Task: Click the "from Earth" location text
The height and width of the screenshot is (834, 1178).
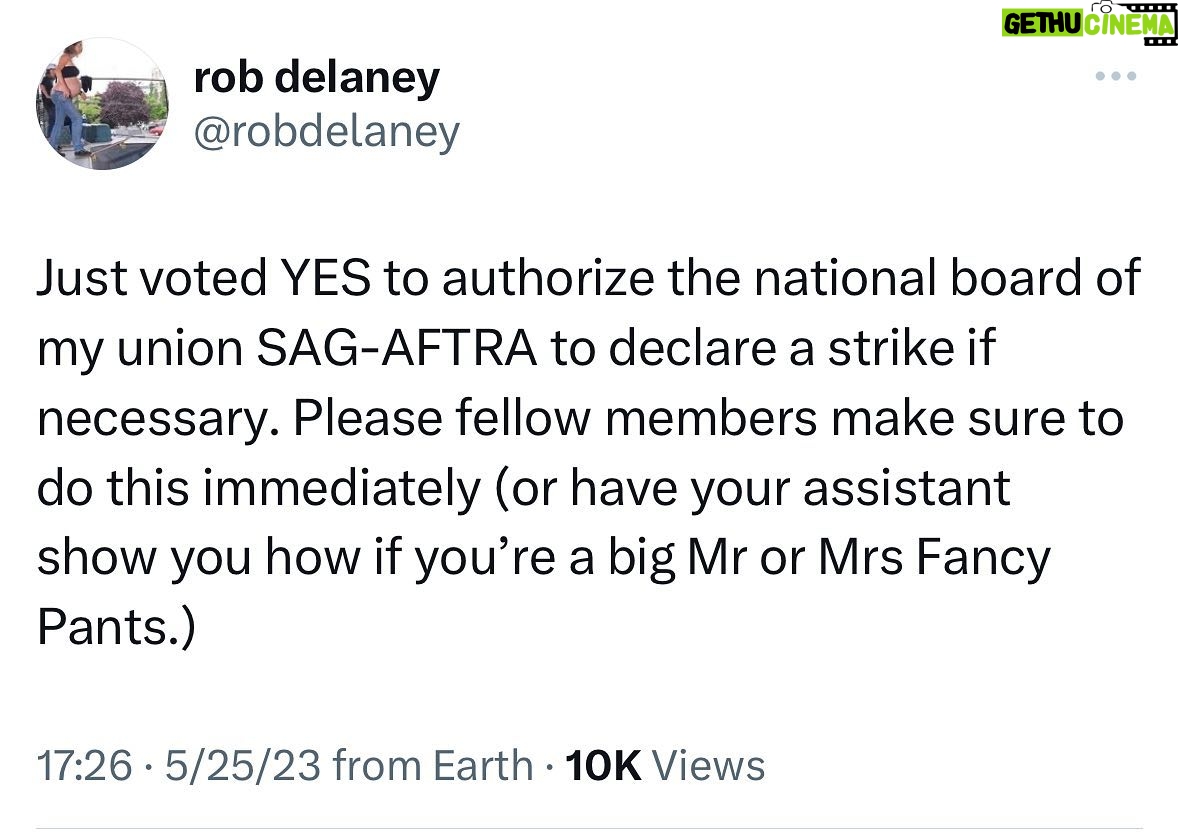Action: coord(433,766)
